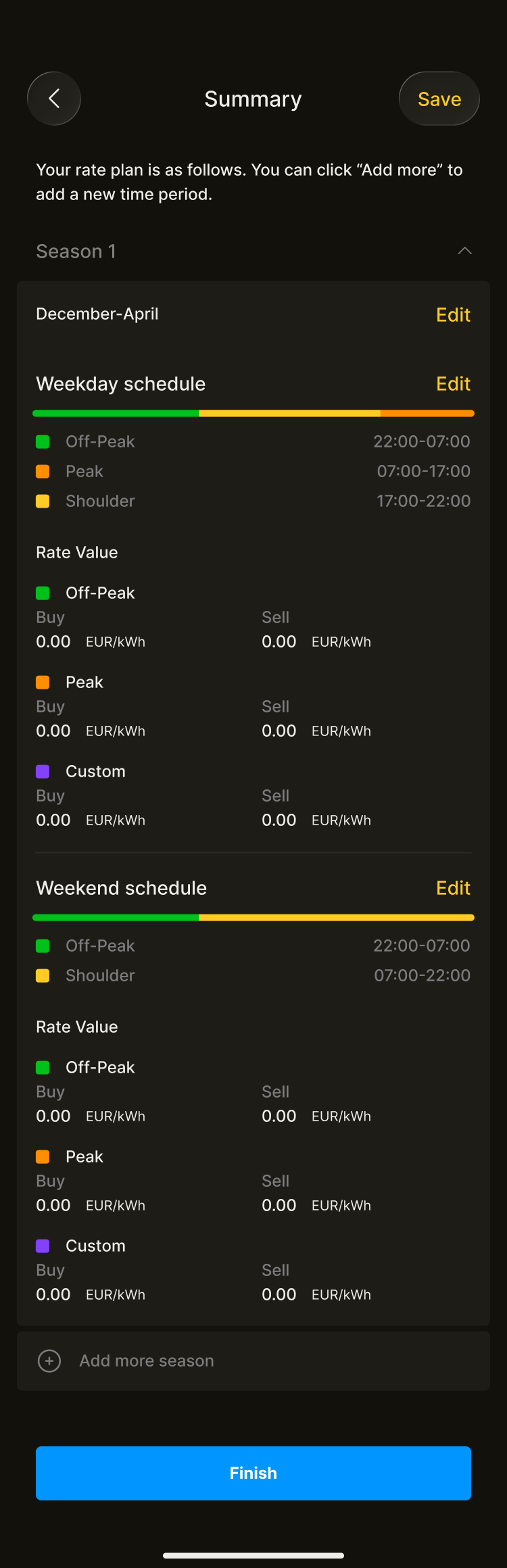This screenshot has height=1568, width=507.
Task: Tap the blue Finish button
Action: [254, 1473]
